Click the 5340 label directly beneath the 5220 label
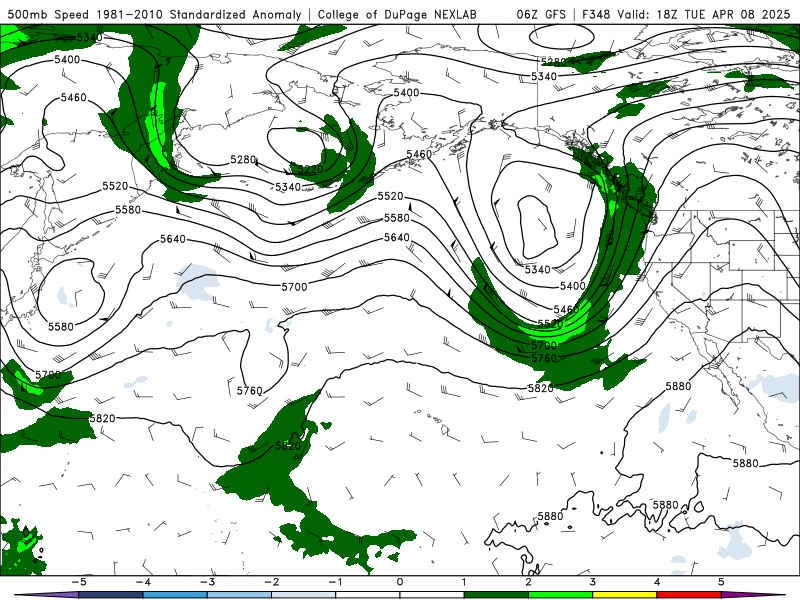Viewport: 800px width, 600px height. click(x=288, y=187)
